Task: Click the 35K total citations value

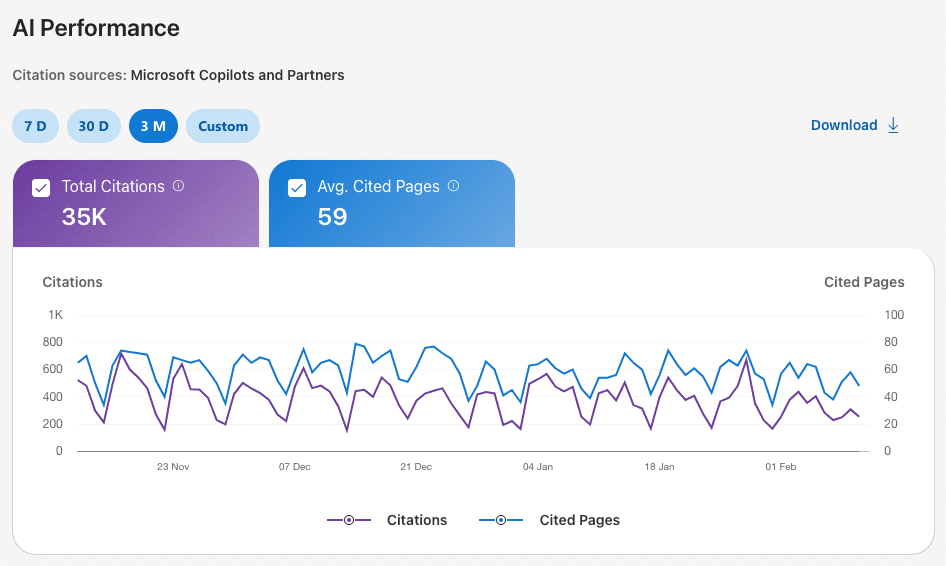Action: pyautogui.click(x=84, y=216)
